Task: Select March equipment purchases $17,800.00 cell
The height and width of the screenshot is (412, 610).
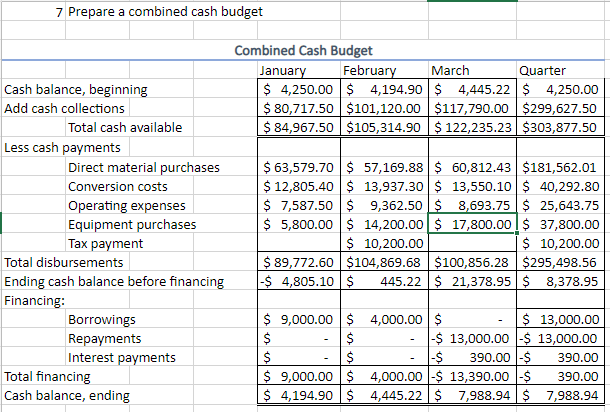Action: tap(473, 224)
